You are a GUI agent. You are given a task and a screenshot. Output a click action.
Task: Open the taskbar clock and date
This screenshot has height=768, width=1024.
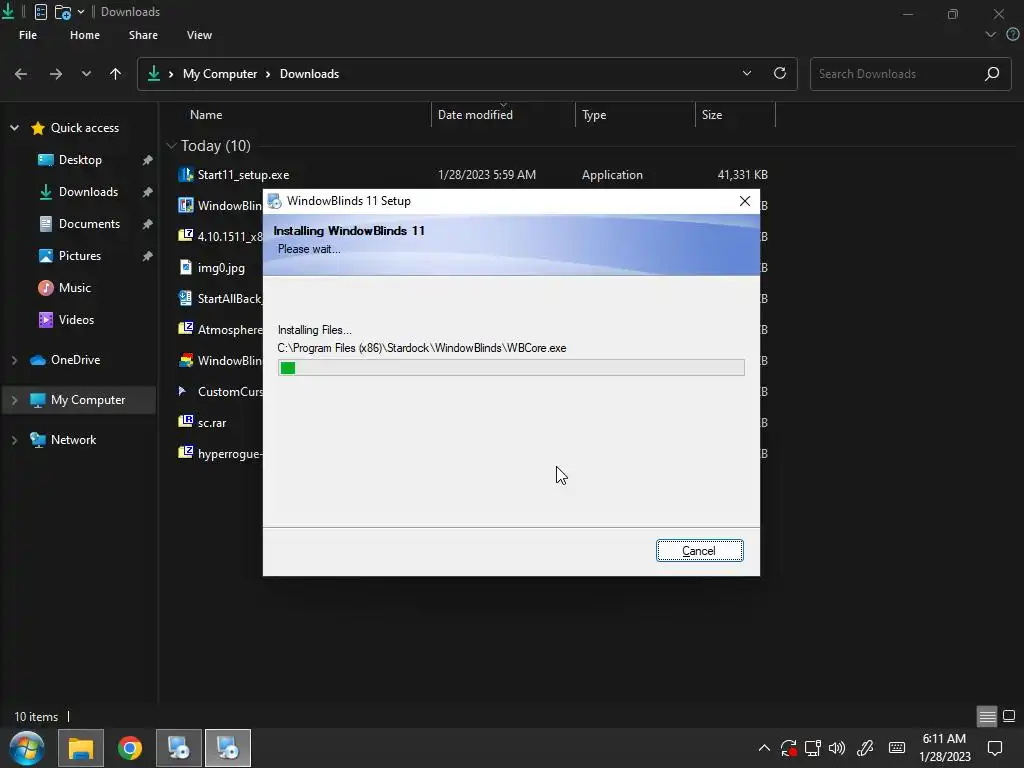(x=944, y=748)
